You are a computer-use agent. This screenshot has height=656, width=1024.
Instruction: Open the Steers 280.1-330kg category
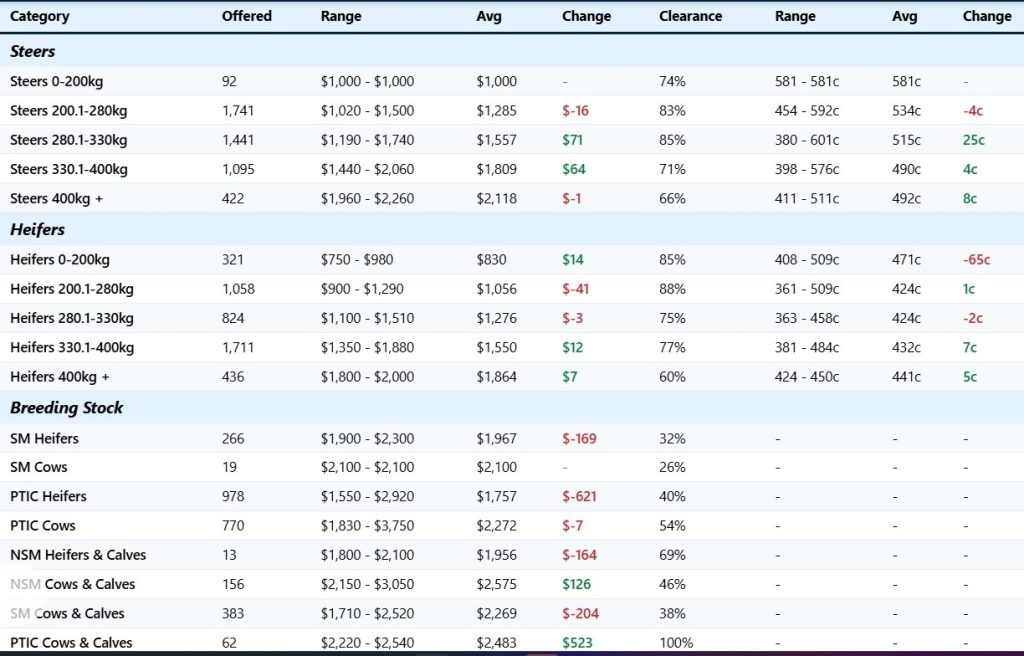point(68,140)
